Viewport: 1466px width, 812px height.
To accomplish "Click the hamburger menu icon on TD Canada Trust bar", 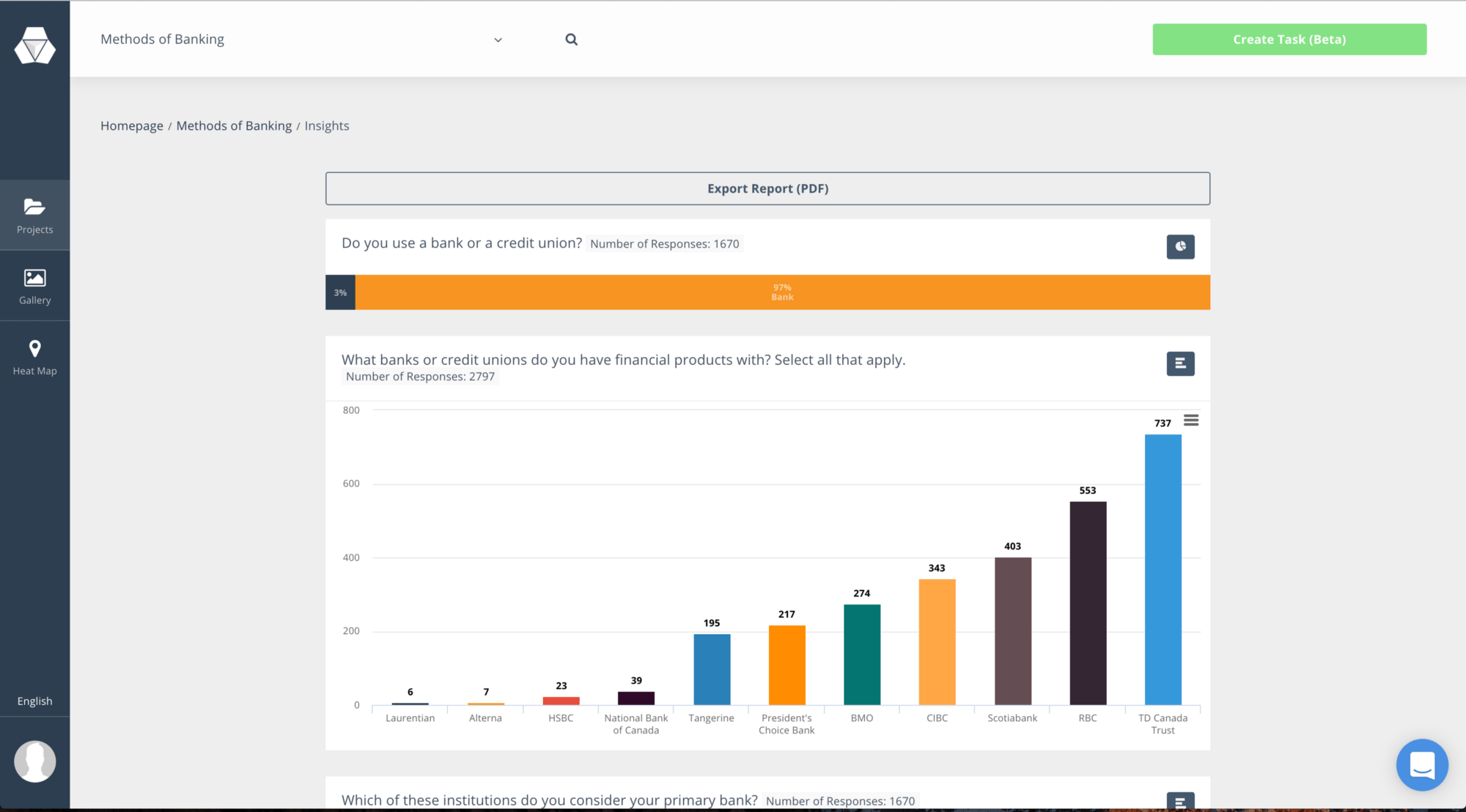I will point(1191,420).
